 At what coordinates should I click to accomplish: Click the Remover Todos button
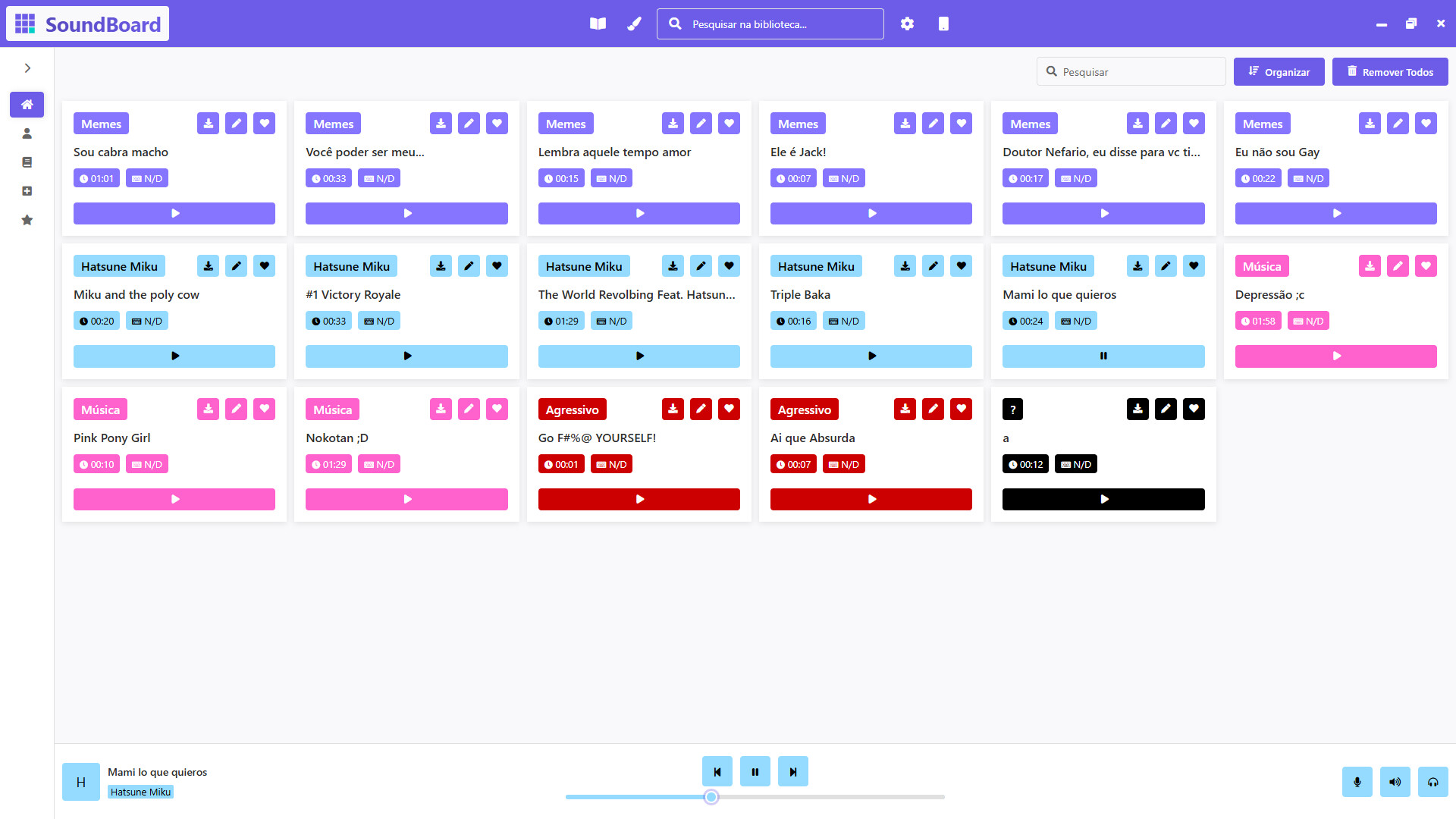click(x=1390, y=71)
